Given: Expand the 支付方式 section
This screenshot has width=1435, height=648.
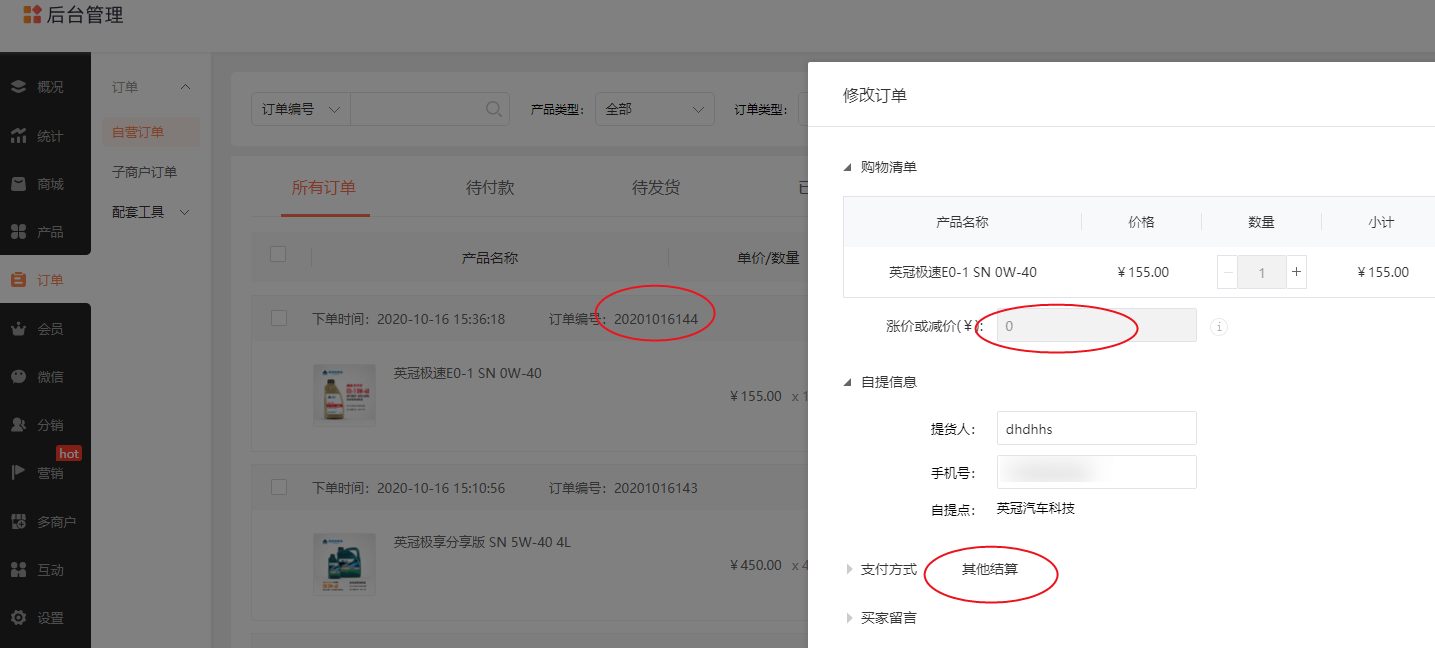Looking at the screenshot, I should pyautogui.click(x=849, y=569).
